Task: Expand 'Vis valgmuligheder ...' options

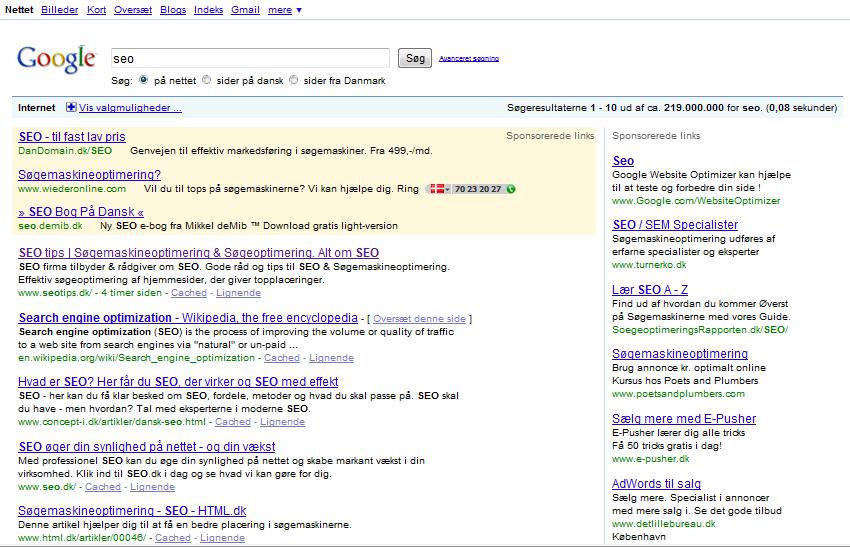Action: [x=130, y=107]
